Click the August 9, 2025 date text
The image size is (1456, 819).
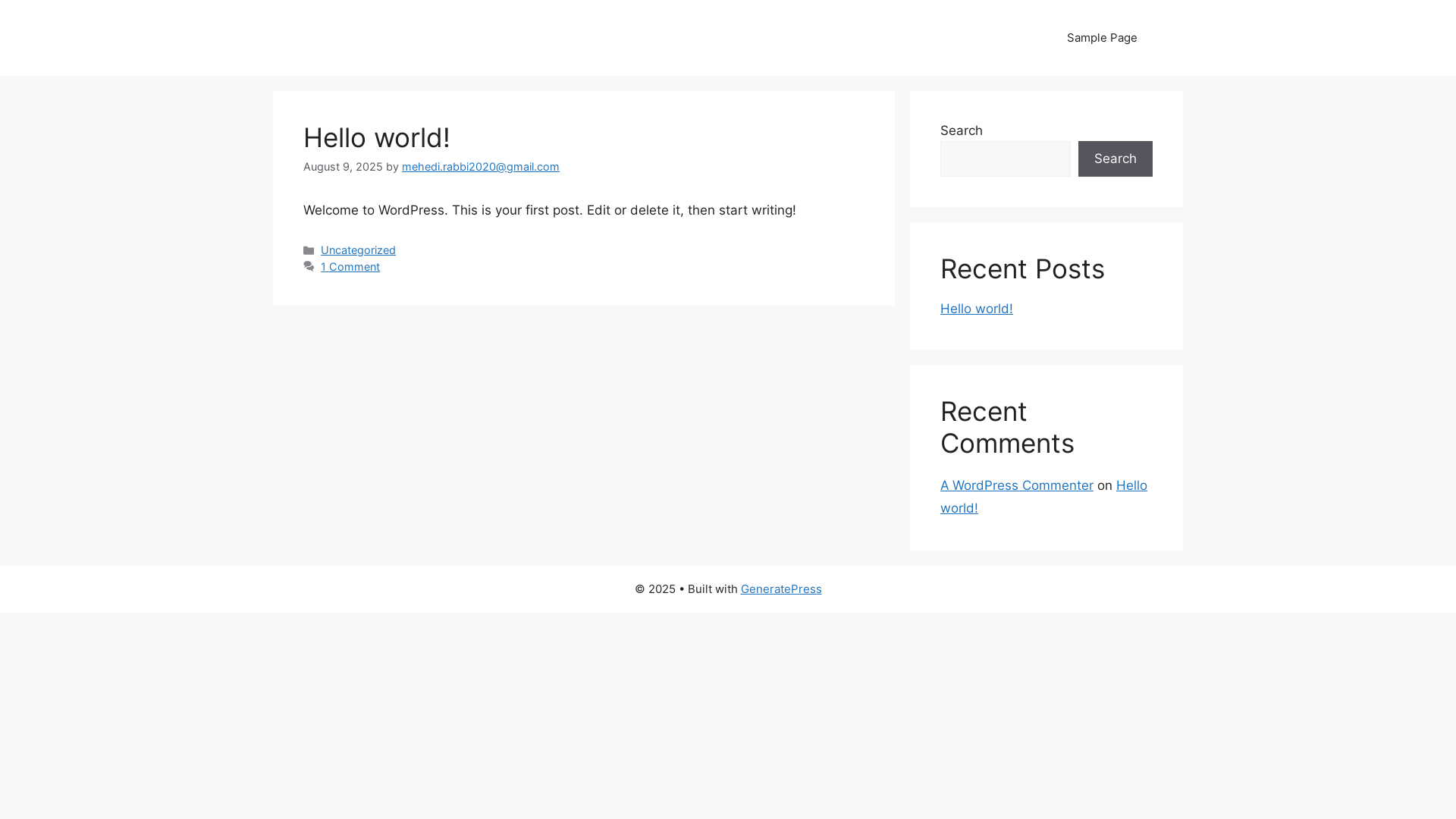[x=343, y=167]
